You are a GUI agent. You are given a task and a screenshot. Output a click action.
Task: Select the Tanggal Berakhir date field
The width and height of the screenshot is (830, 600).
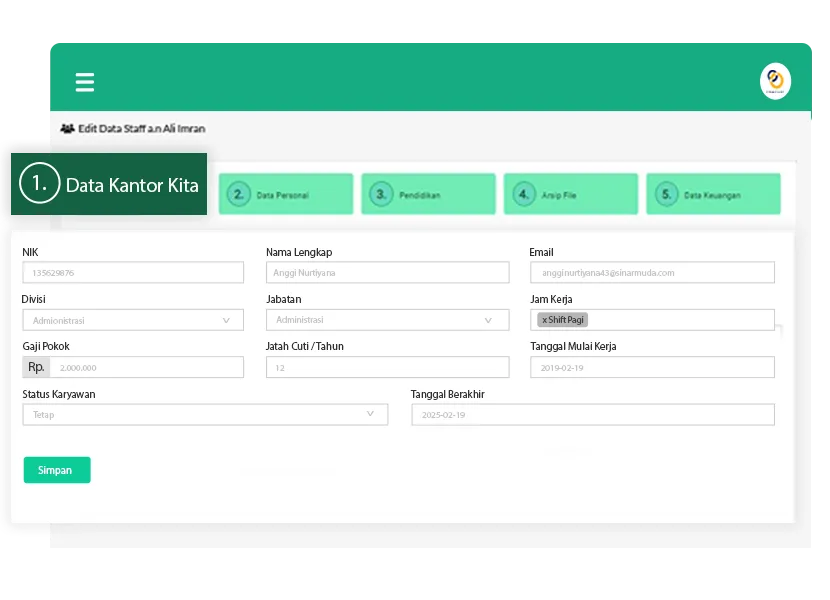pos(592,414)
